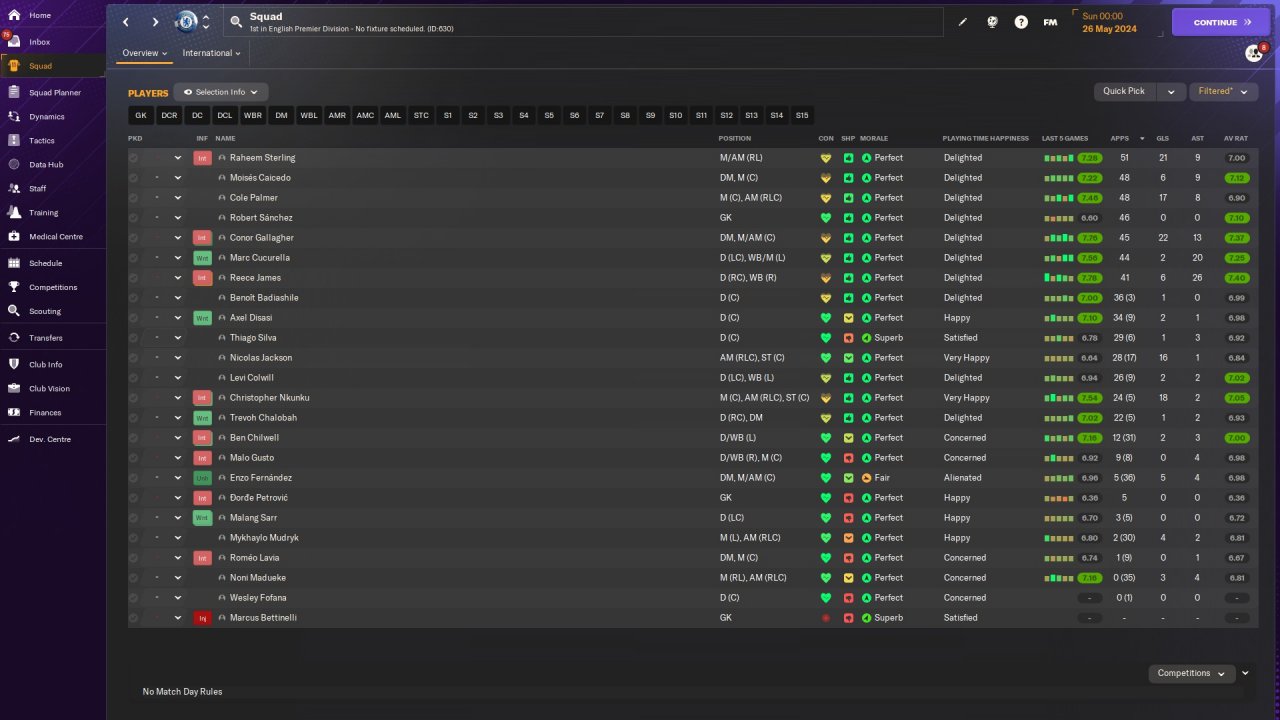
Task: Open the Staff section
Action: (x=52, y=189)
